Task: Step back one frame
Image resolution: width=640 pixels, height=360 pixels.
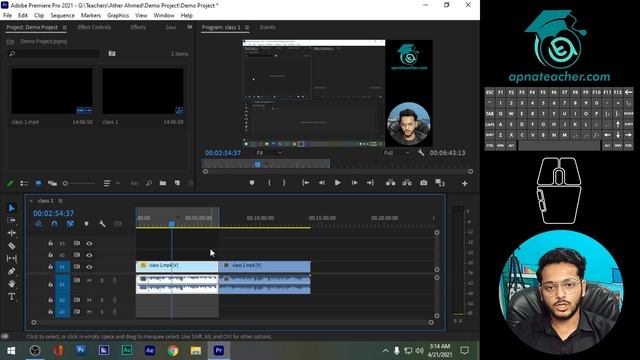Action: [x=322, y=183]
